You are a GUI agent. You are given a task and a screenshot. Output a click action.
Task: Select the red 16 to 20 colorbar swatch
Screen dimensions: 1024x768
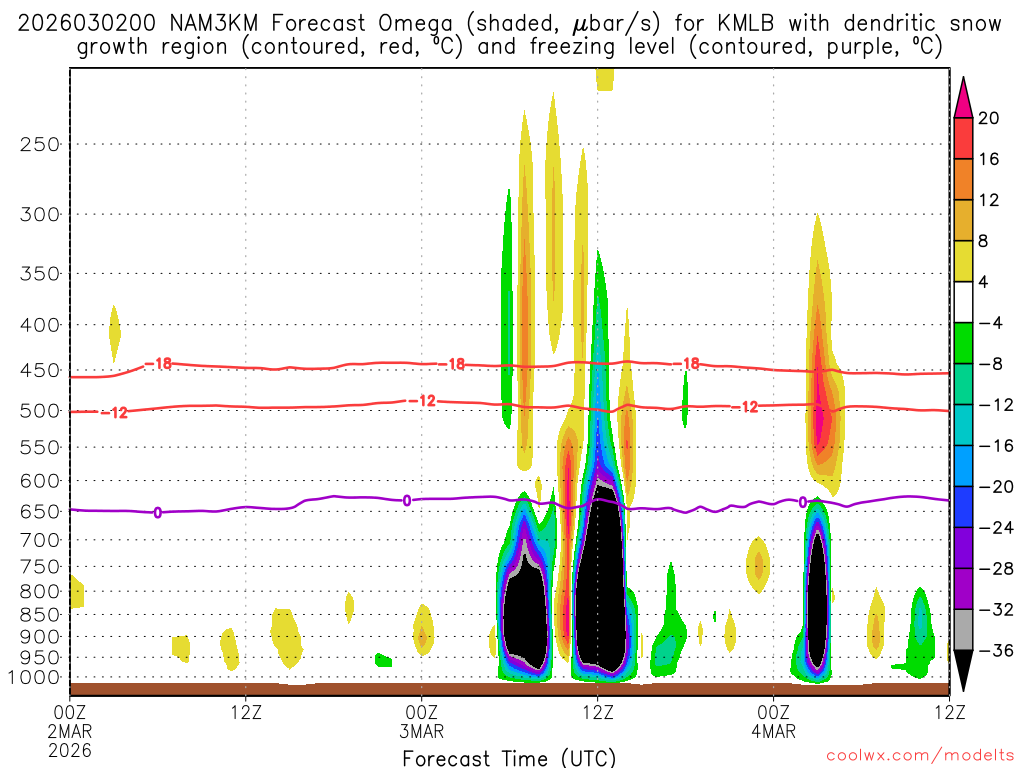pos(963,138)
